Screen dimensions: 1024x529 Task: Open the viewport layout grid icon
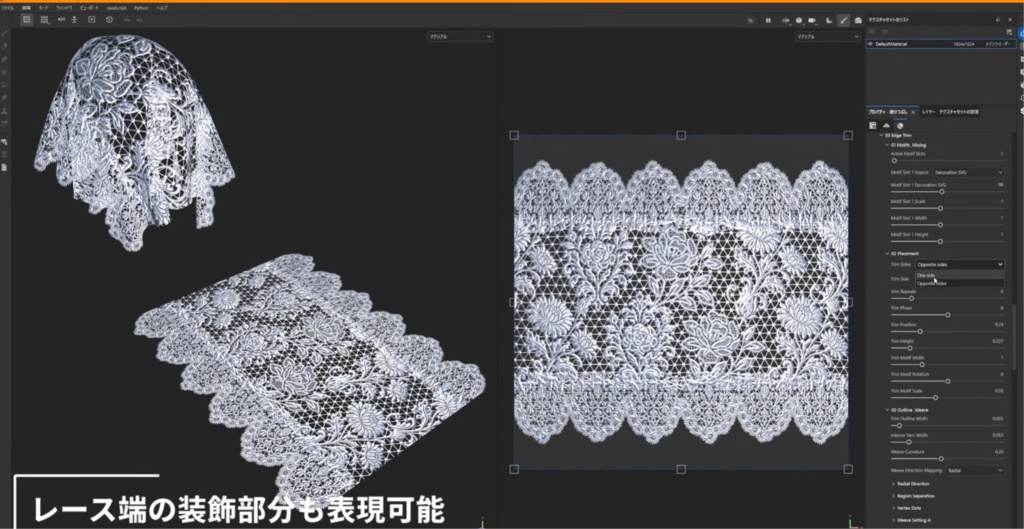(44, 20)
